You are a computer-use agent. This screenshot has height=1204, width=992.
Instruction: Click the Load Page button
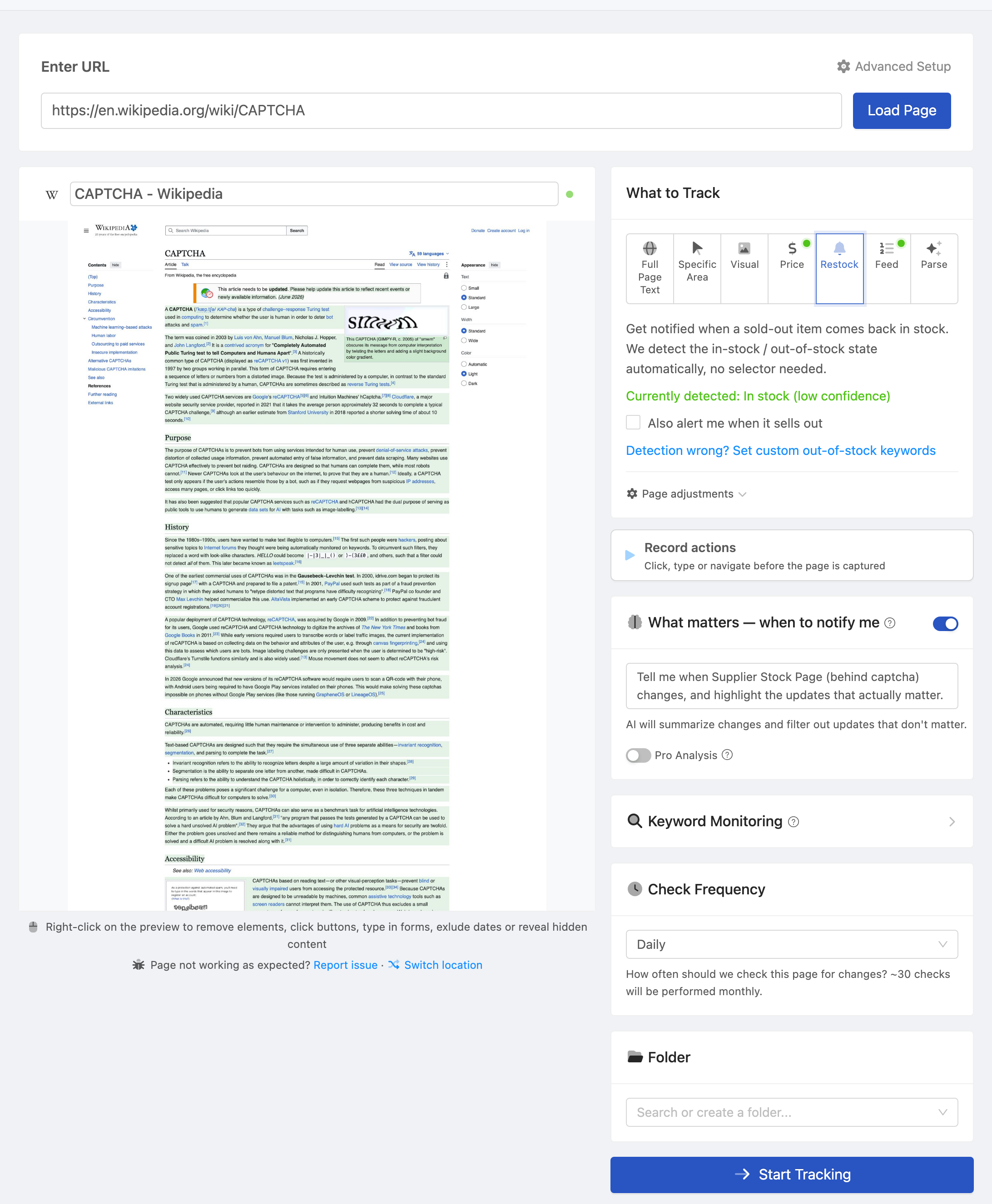[x=901, y=110]
